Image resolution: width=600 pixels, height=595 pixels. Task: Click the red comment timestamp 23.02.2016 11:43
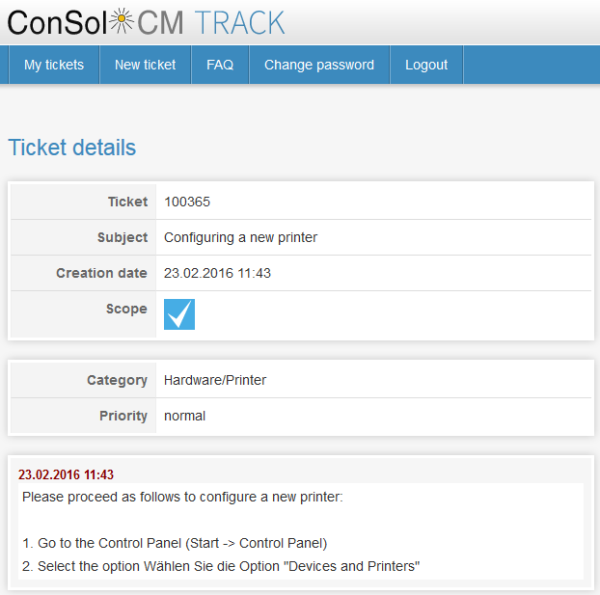66,475
